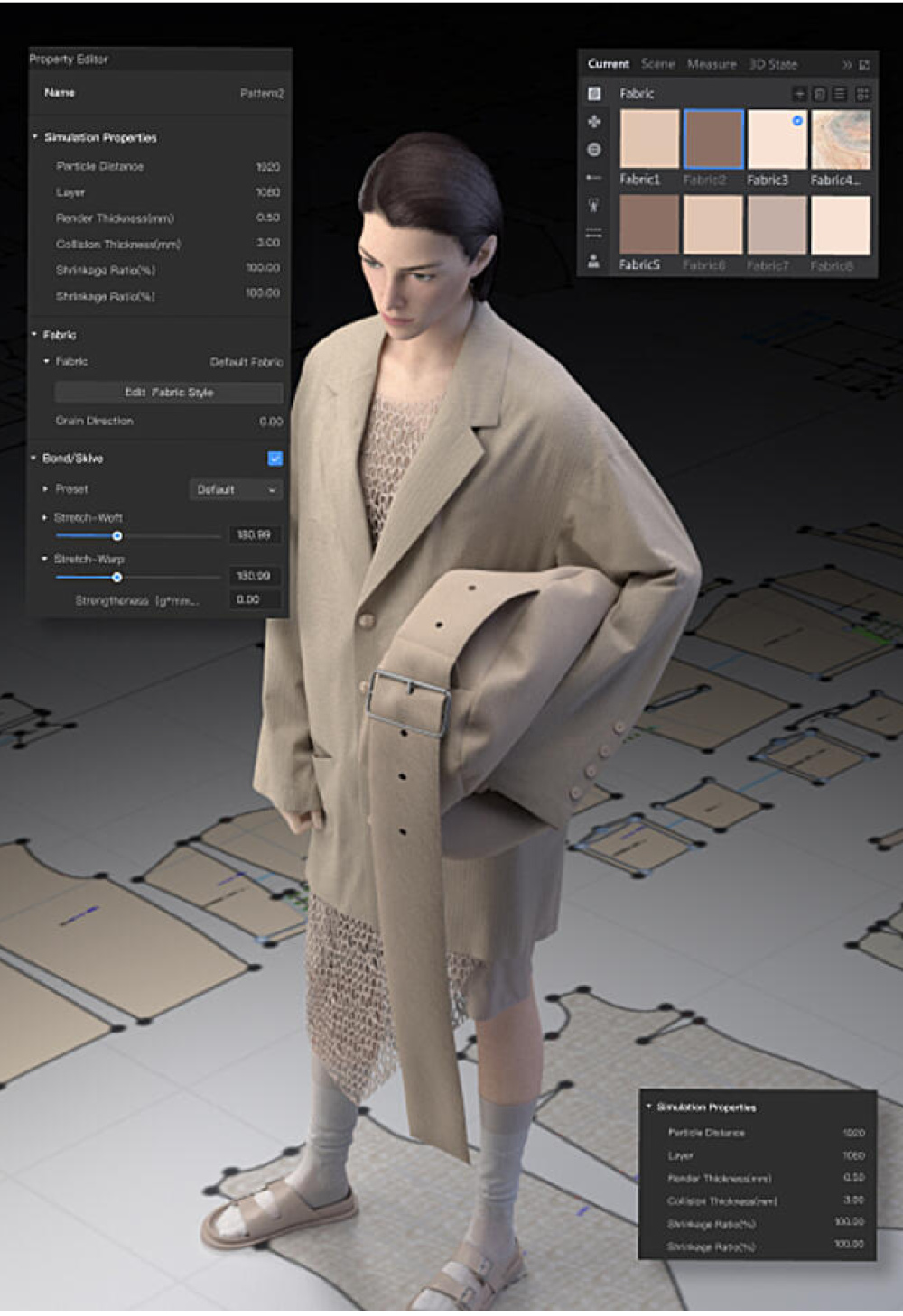Switch fabric library to grid view
The width and height of the screenshot is (903, 1316).
click(862, 94)
